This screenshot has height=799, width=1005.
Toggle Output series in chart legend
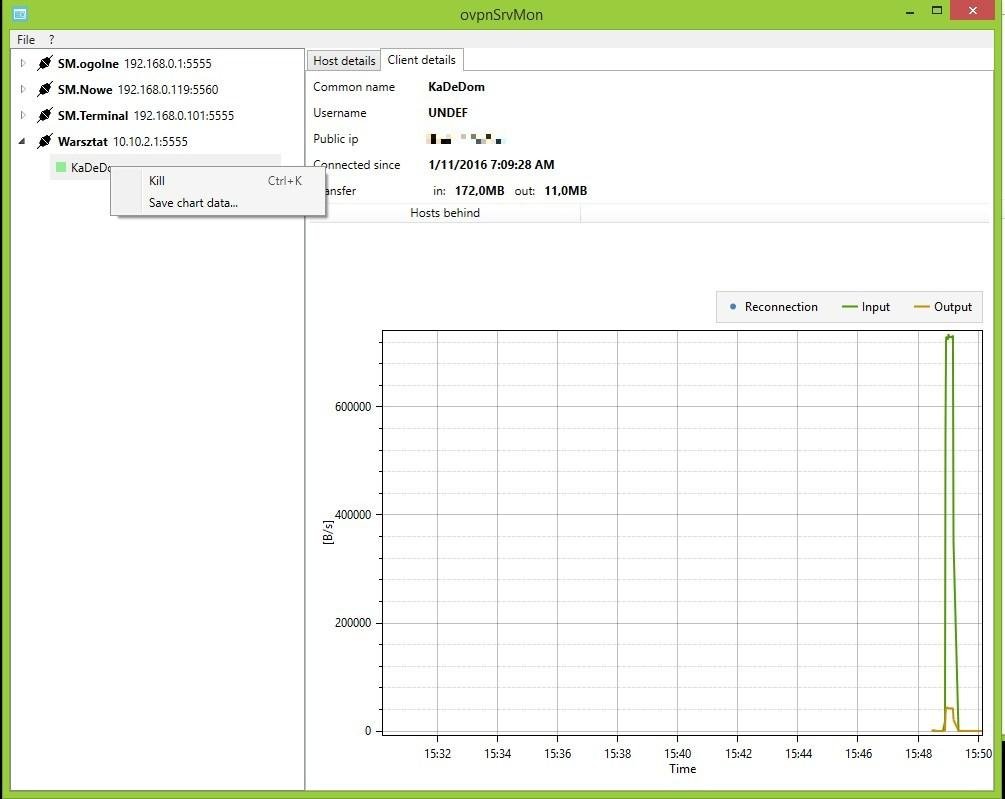coord(943,307)
